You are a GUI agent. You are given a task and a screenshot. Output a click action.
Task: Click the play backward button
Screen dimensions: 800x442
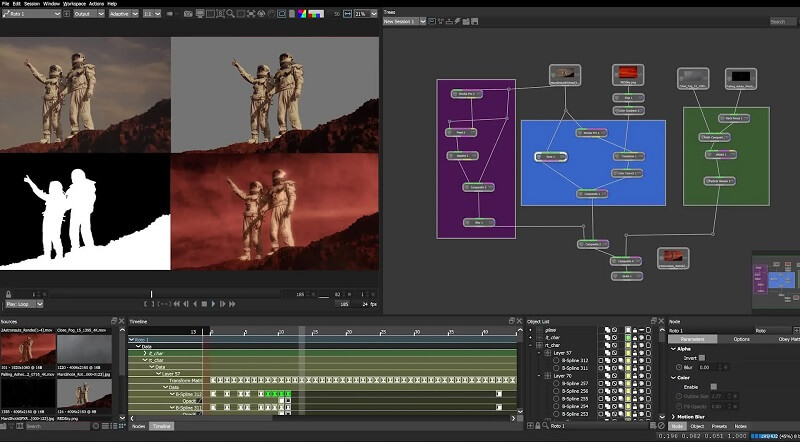pos(195,304)
